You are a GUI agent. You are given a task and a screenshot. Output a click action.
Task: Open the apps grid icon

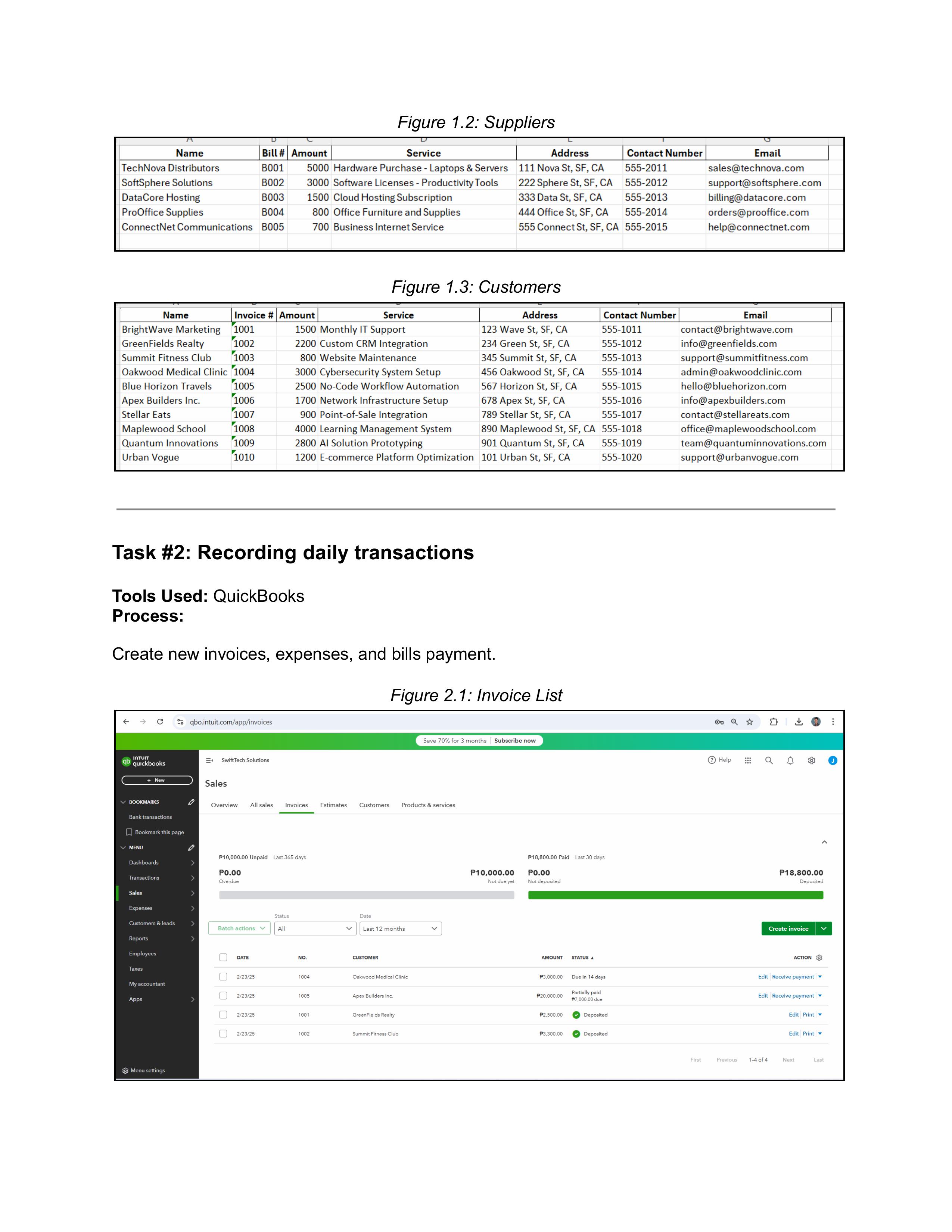(748, 760)
